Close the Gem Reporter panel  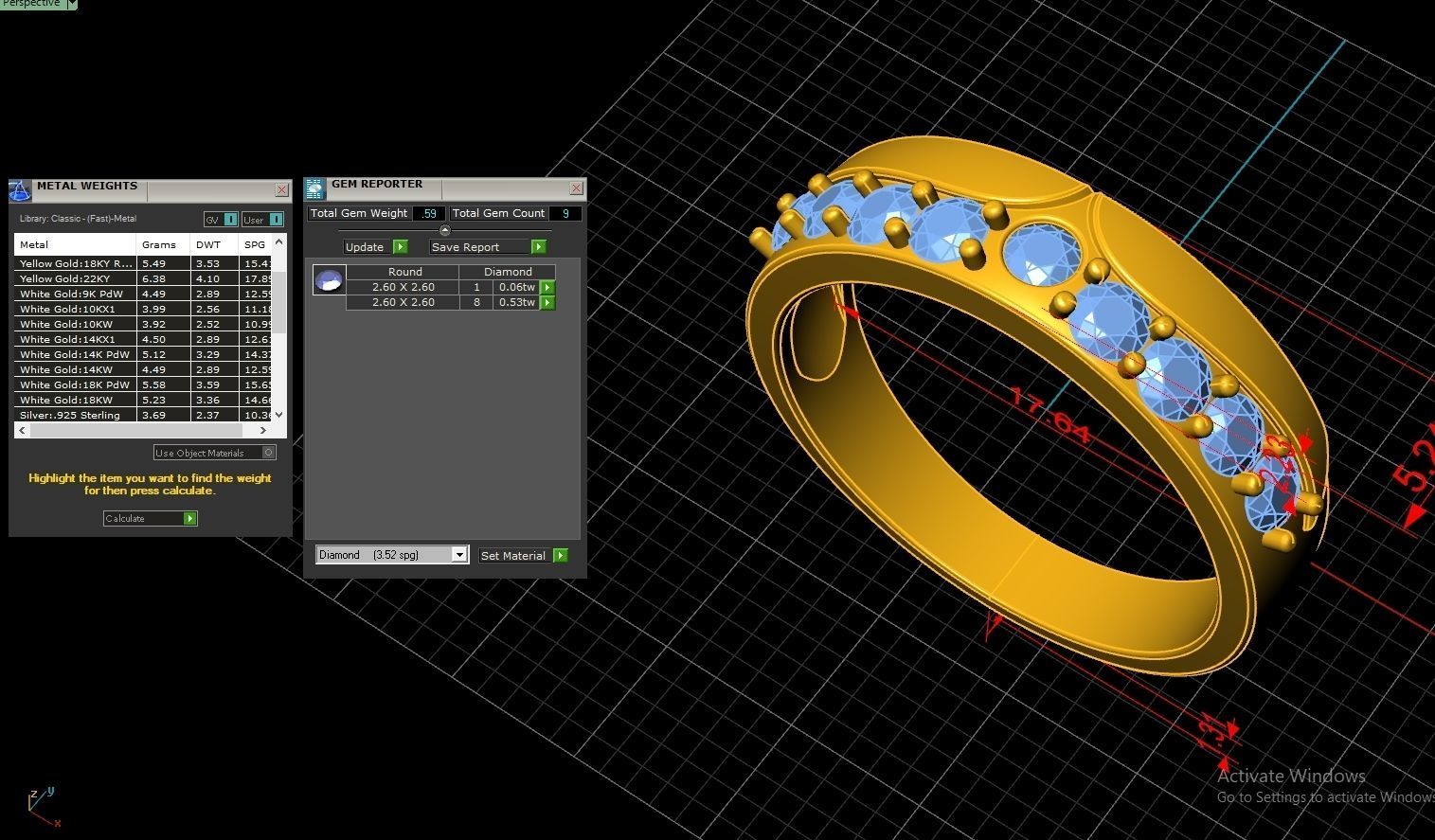(576, 188)
